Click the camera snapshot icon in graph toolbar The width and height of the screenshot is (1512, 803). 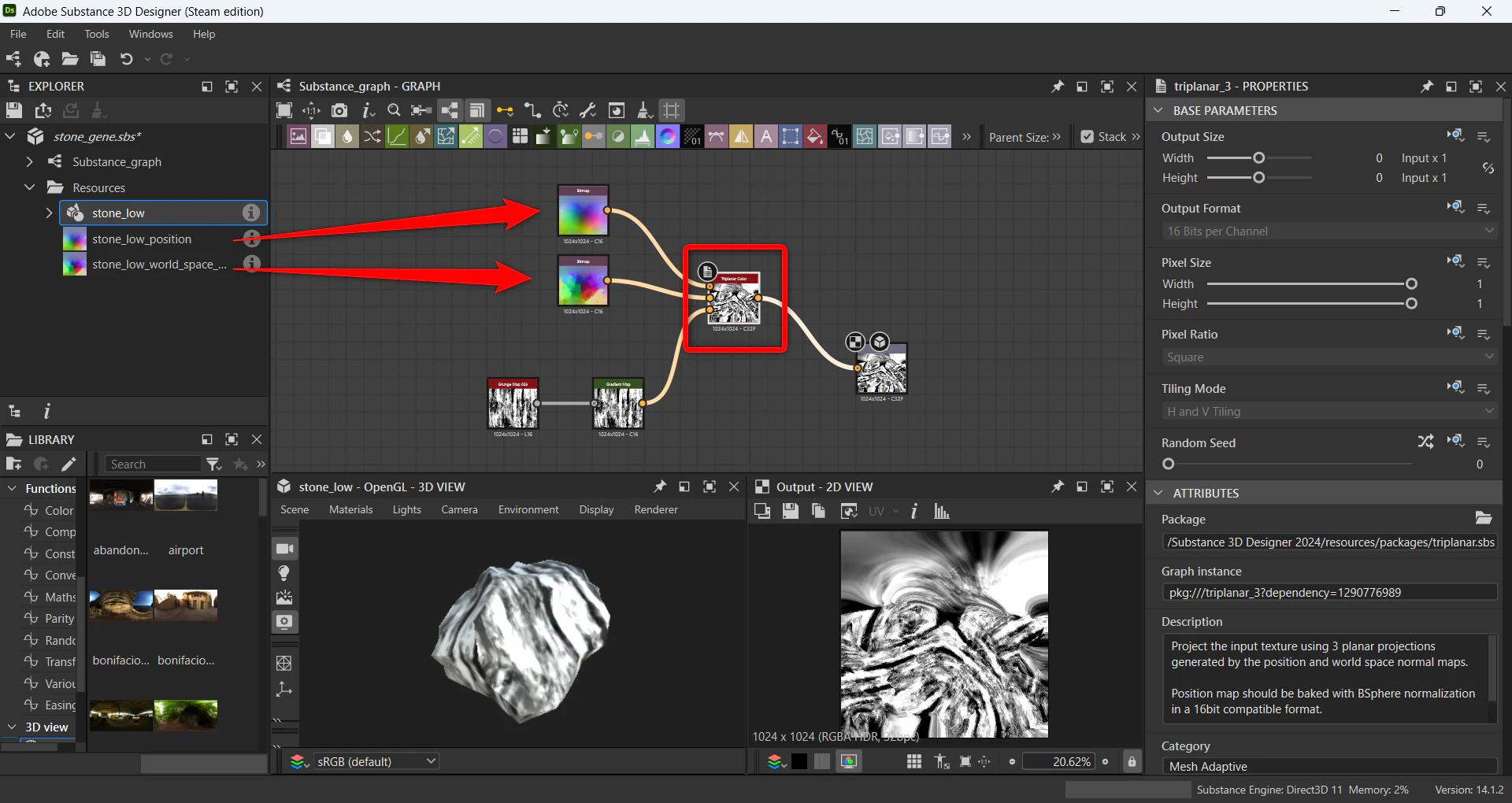pyautogui.click(x=339, y=110)
